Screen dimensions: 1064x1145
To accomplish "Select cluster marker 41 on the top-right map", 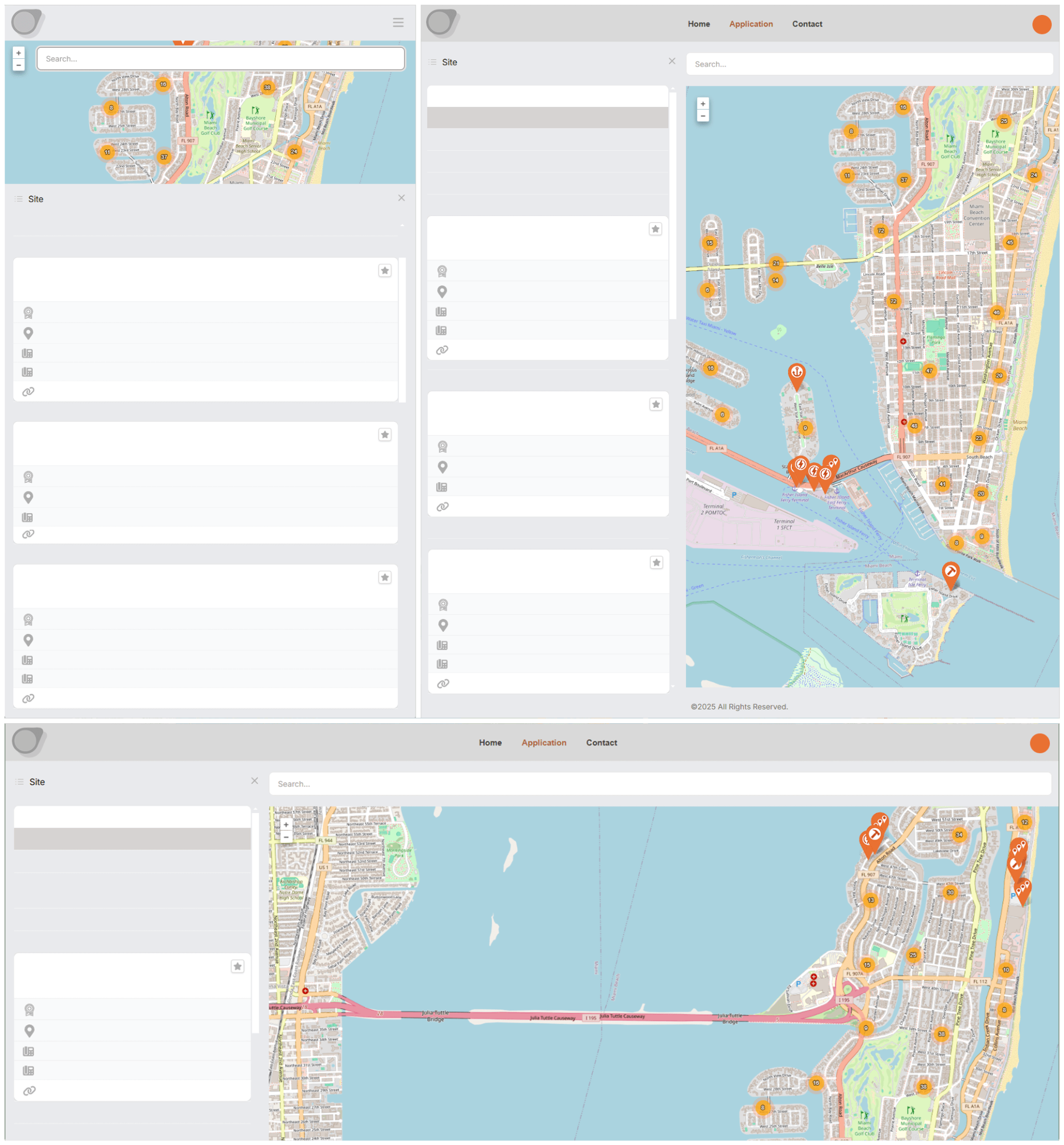I will (943, 484).
